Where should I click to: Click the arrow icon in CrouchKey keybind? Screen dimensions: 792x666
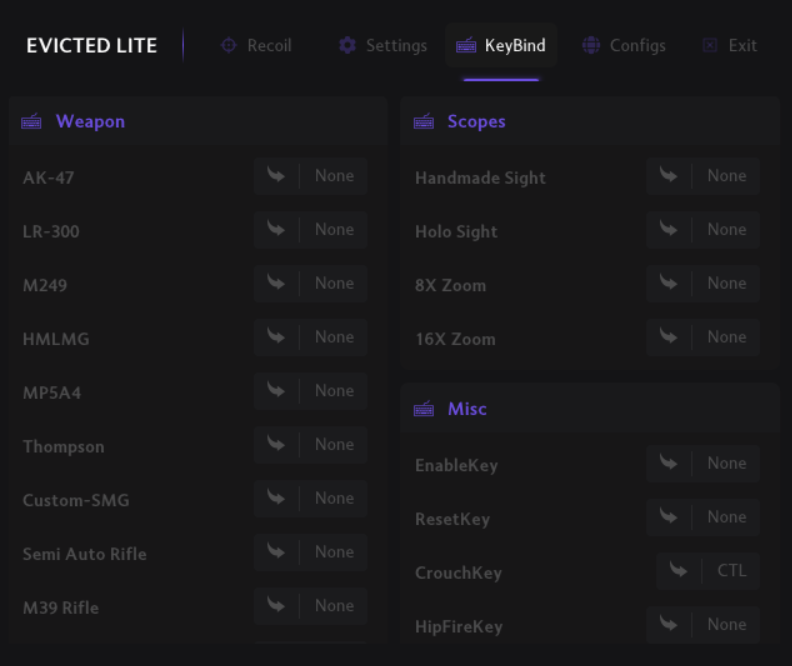pyautogui.click(x=678, y=571)
